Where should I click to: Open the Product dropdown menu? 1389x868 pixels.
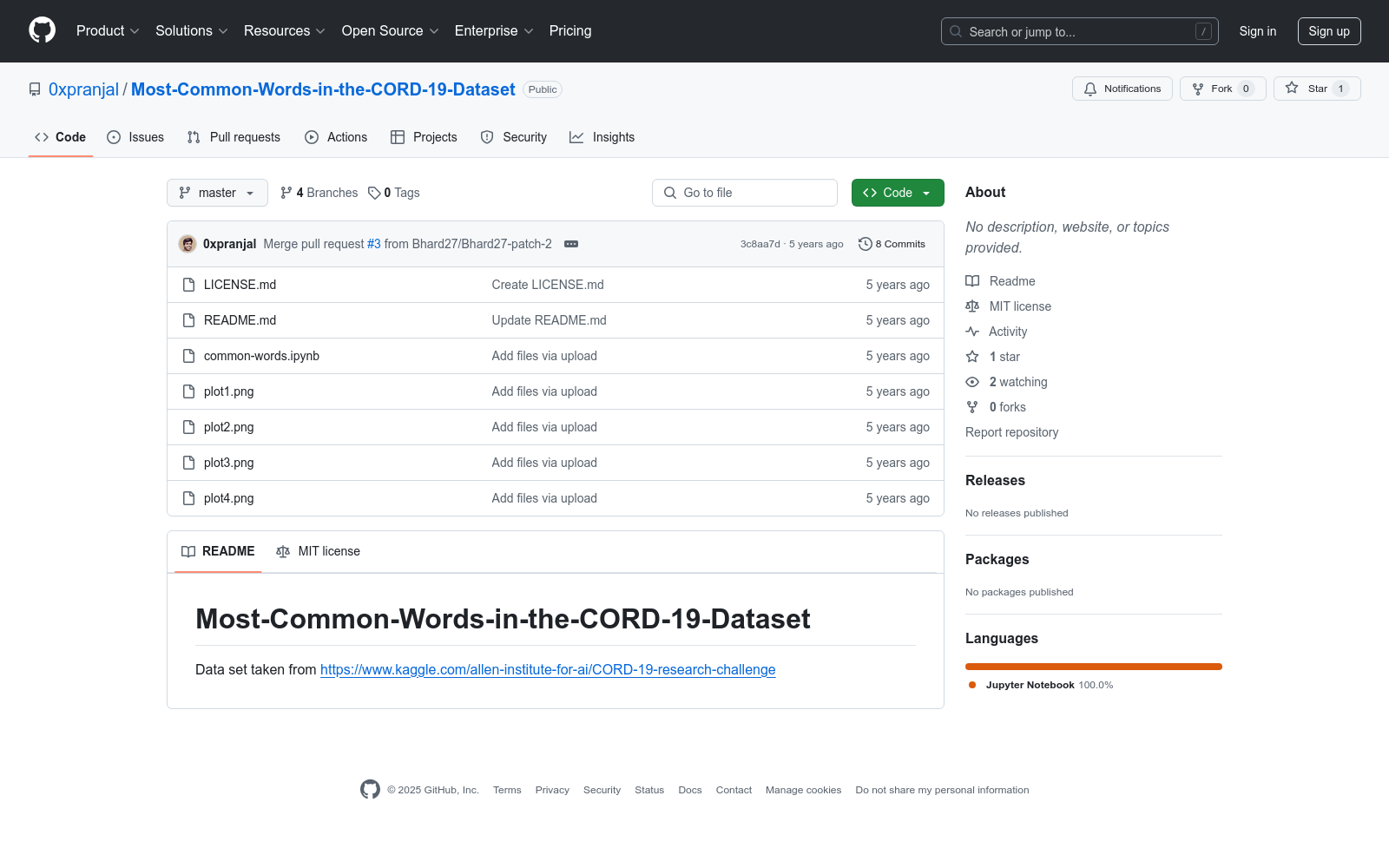[108, 30]
